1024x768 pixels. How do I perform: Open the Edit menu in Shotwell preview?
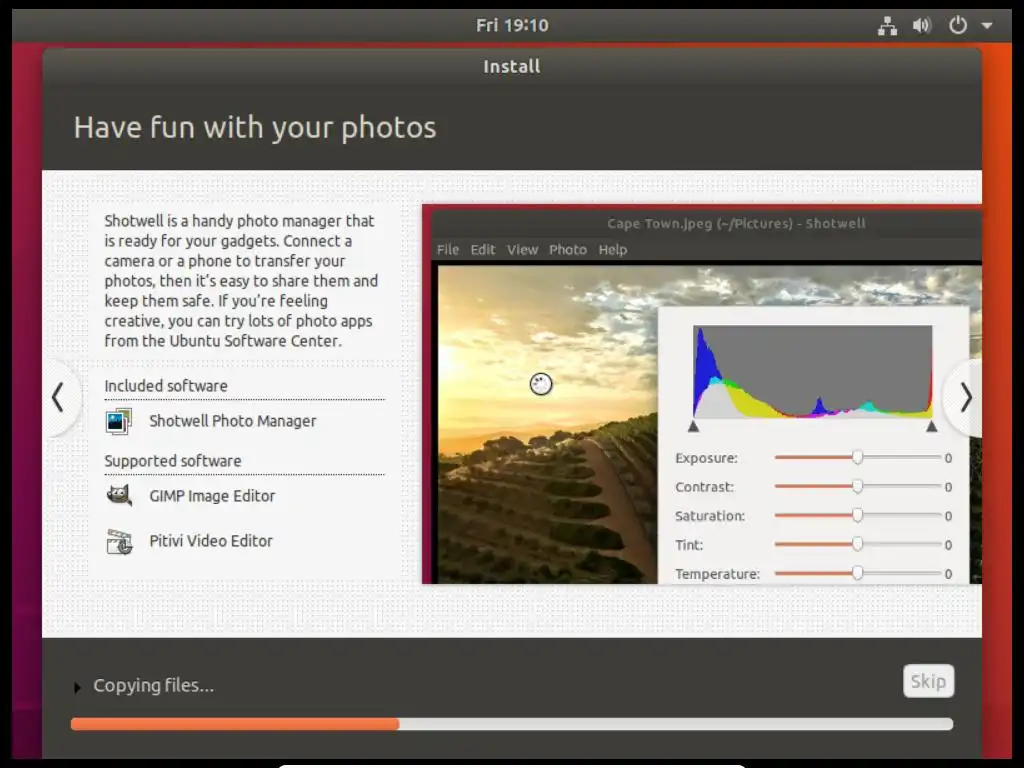pos(483,249)
